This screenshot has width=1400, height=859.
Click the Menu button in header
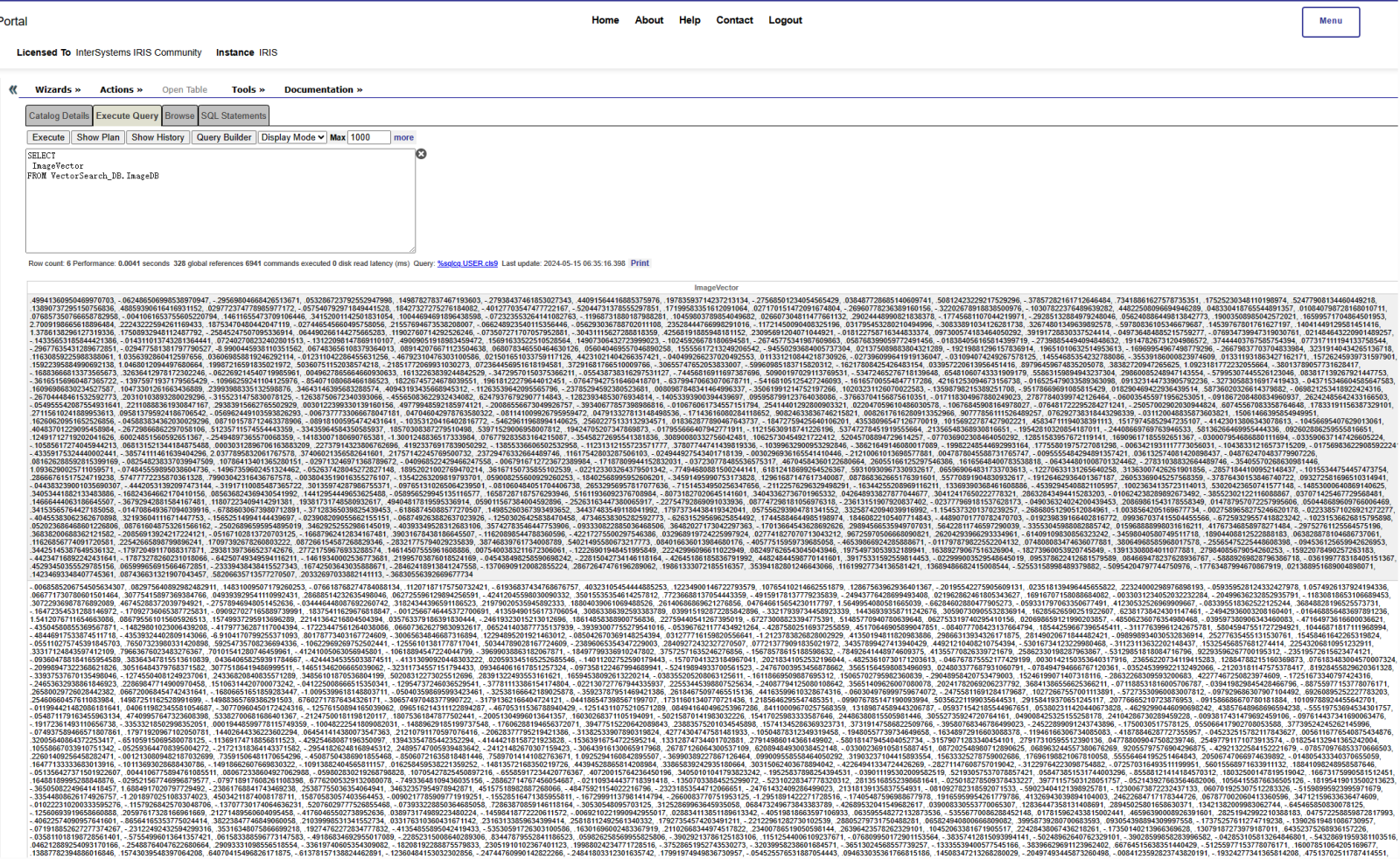tap(1330, 21)
